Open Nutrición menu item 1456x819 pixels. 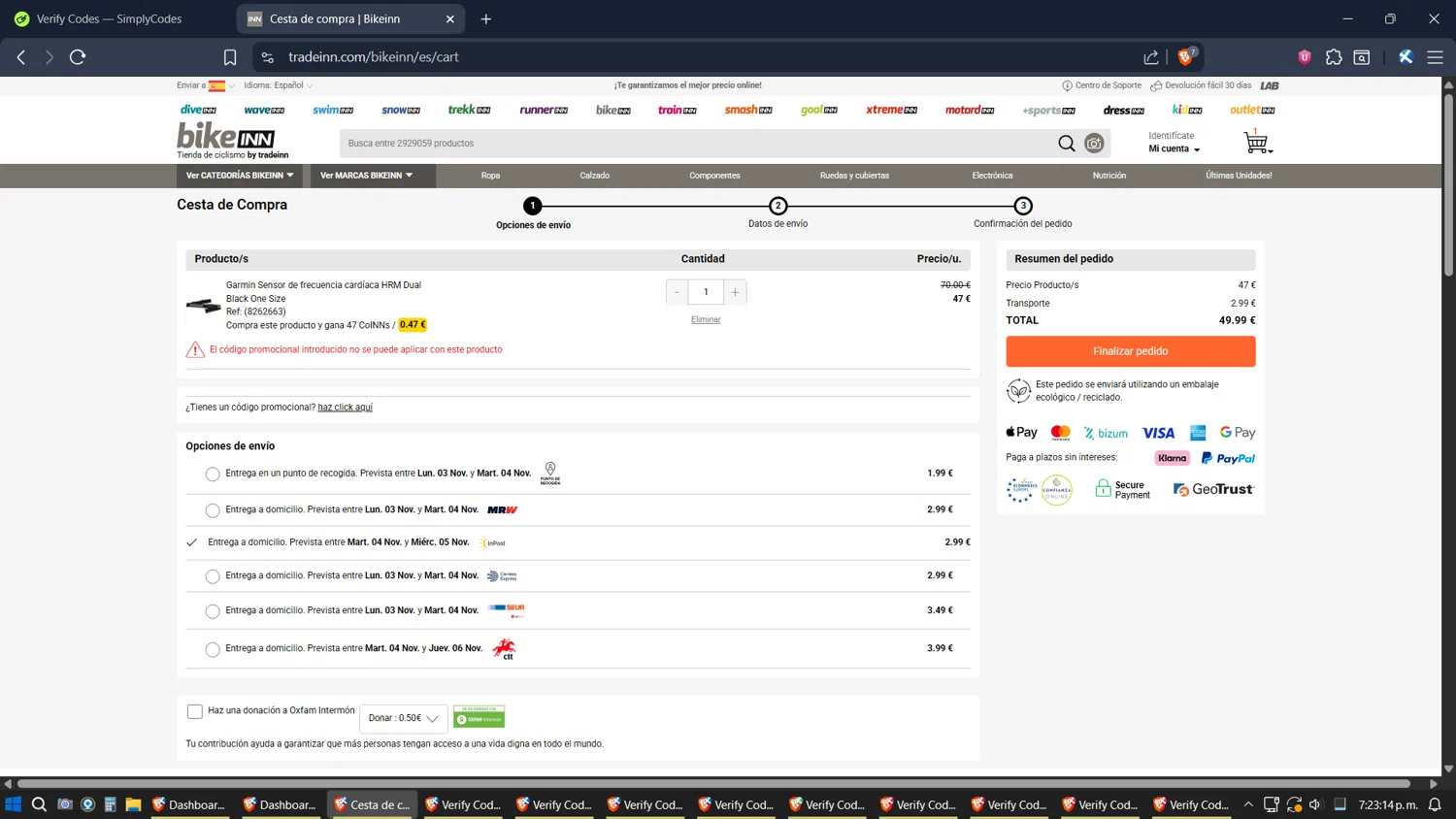1109,176
